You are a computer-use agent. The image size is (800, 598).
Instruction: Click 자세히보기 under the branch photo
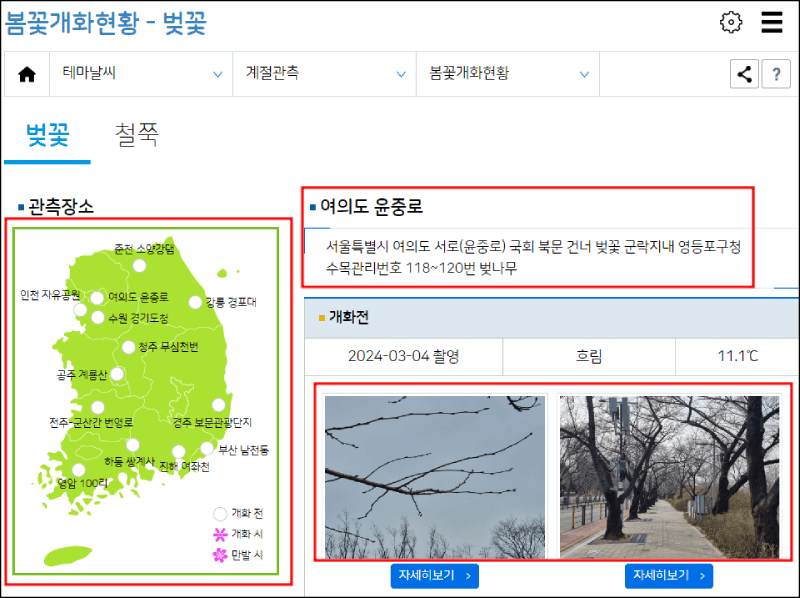(x=435, y=576)
